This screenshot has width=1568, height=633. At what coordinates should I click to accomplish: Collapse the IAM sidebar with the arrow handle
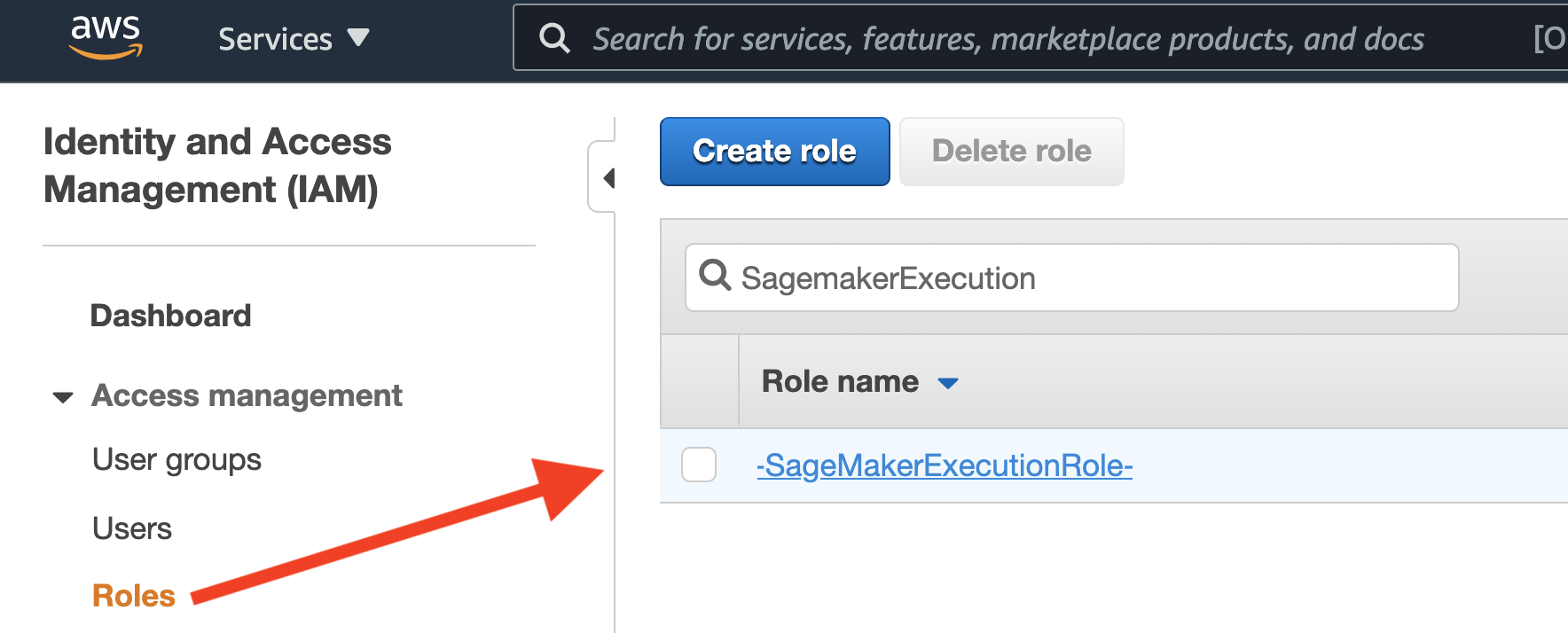tap(608, 177)
